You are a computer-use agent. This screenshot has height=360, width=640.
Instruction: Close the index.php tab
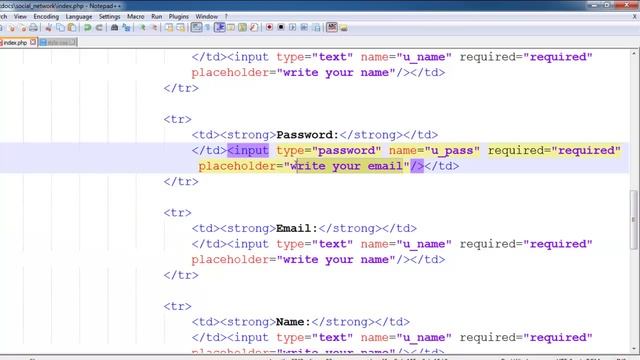pos(33,42)
